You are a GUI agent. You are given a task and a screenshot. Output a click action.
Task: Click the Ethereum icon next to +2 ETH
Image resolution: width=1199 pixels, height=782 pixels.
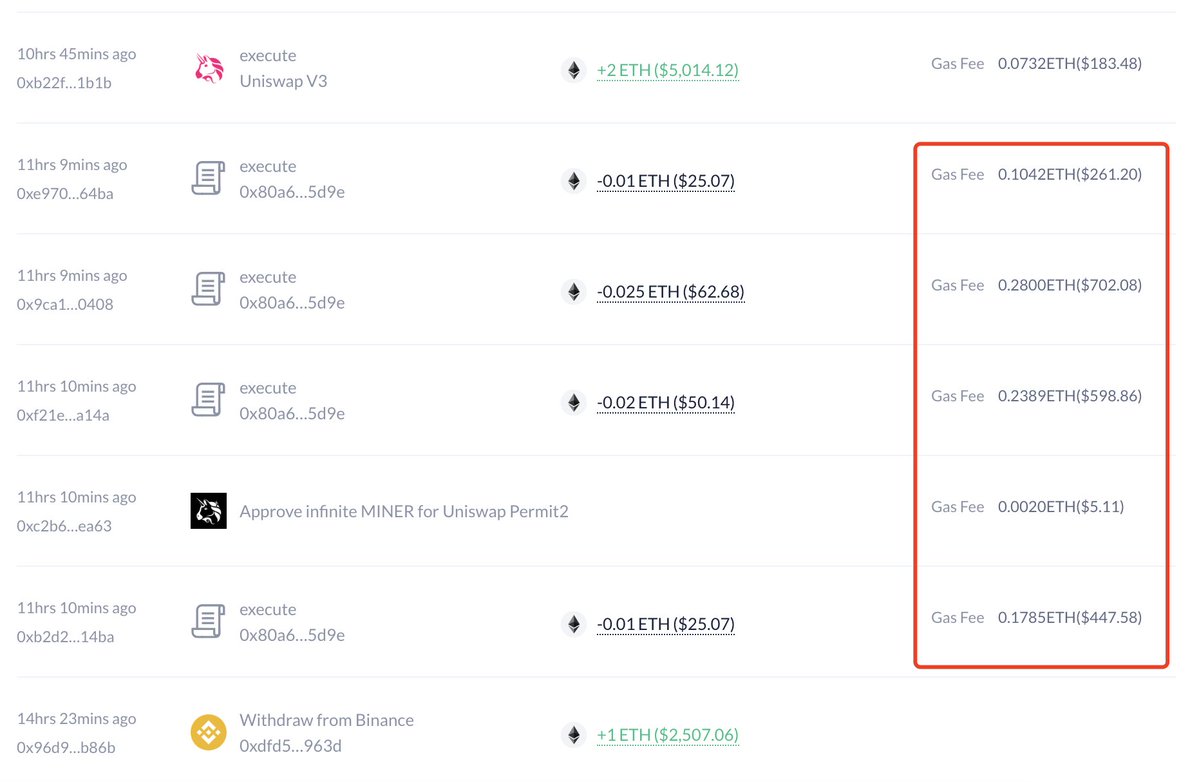click(573, 71)
